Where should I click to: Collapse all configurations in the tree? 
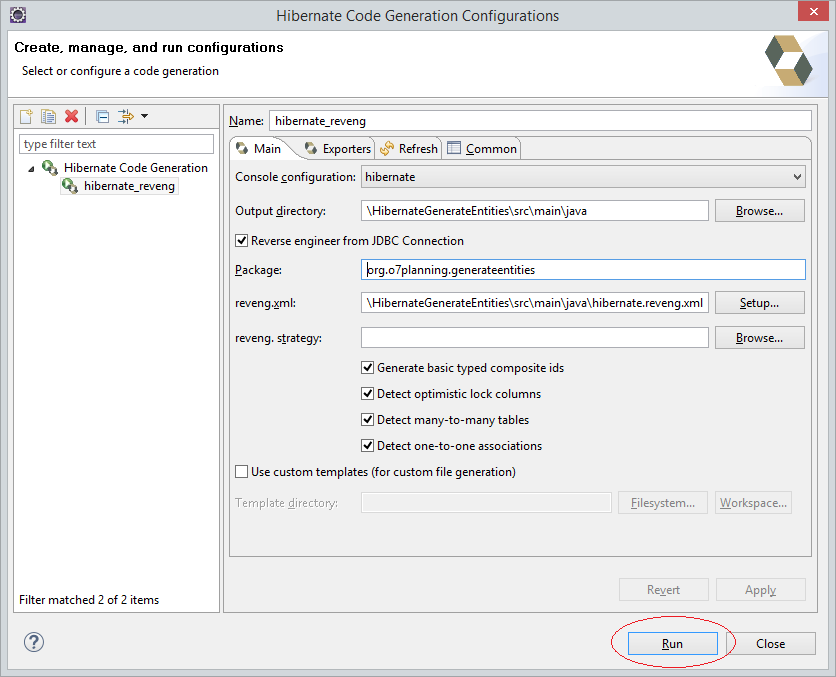point(102,116)
